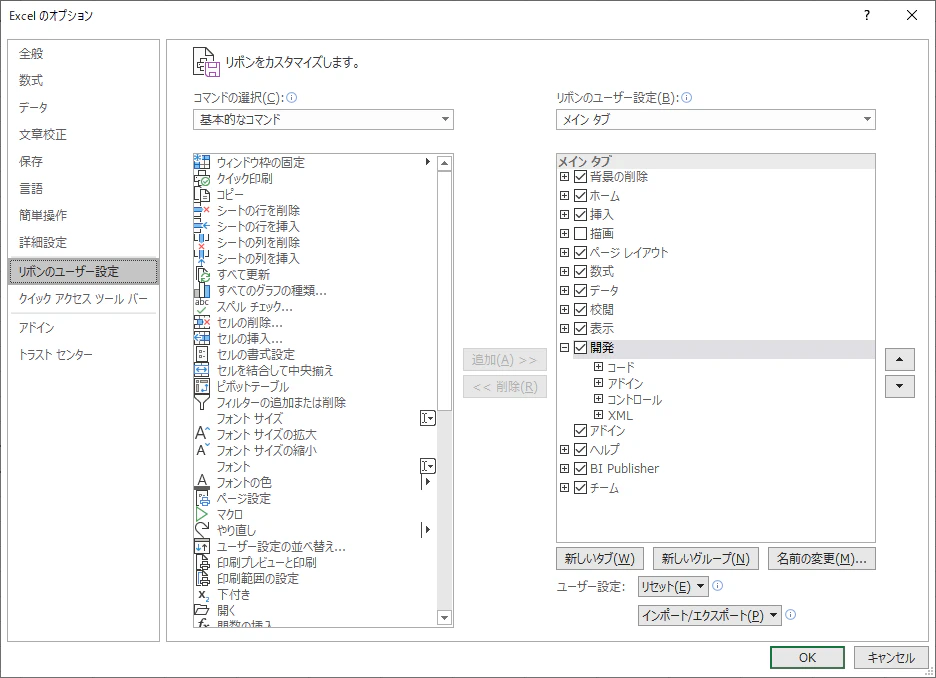Image resolution: width=936 pixels, height=678 pixels.
Task: Collapse the 開発 tree node
Action: tap(564, 347)
